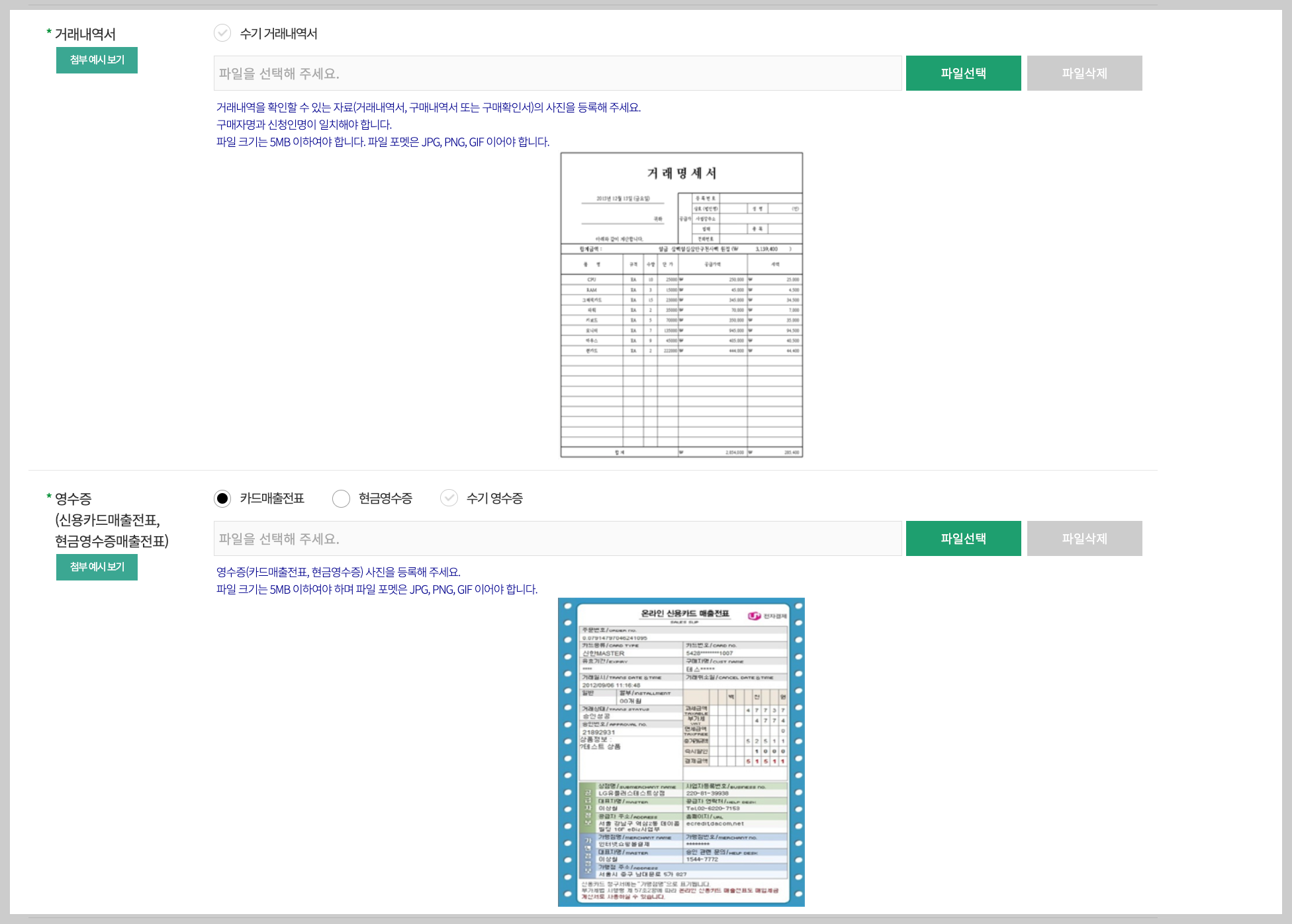Check the 수기 영수증 checkbox

449,498
